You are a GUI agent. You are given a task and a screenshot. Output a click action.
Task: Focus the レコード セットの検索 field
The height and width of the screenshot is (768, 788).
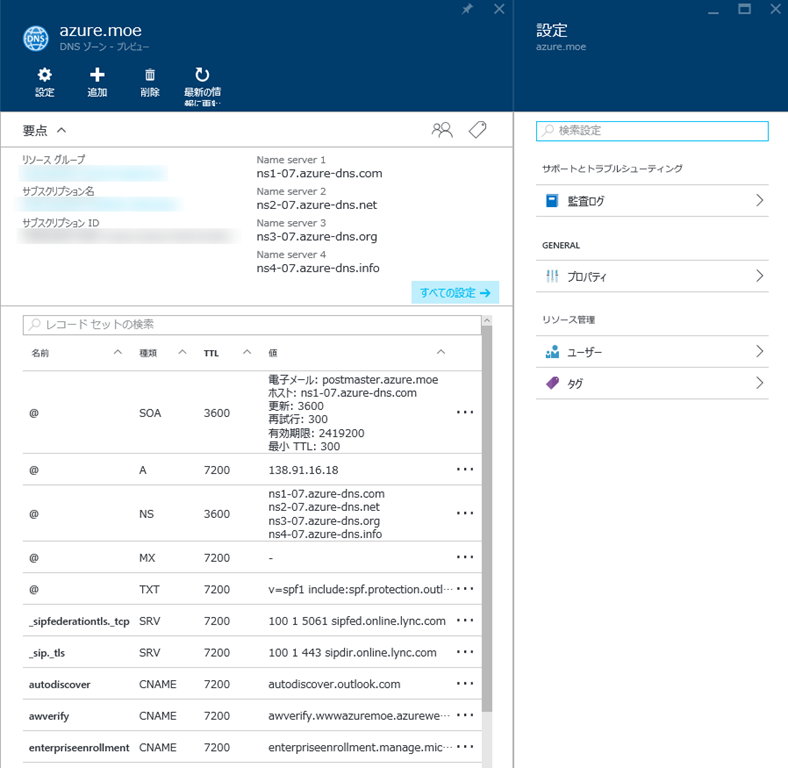(252, 325)
